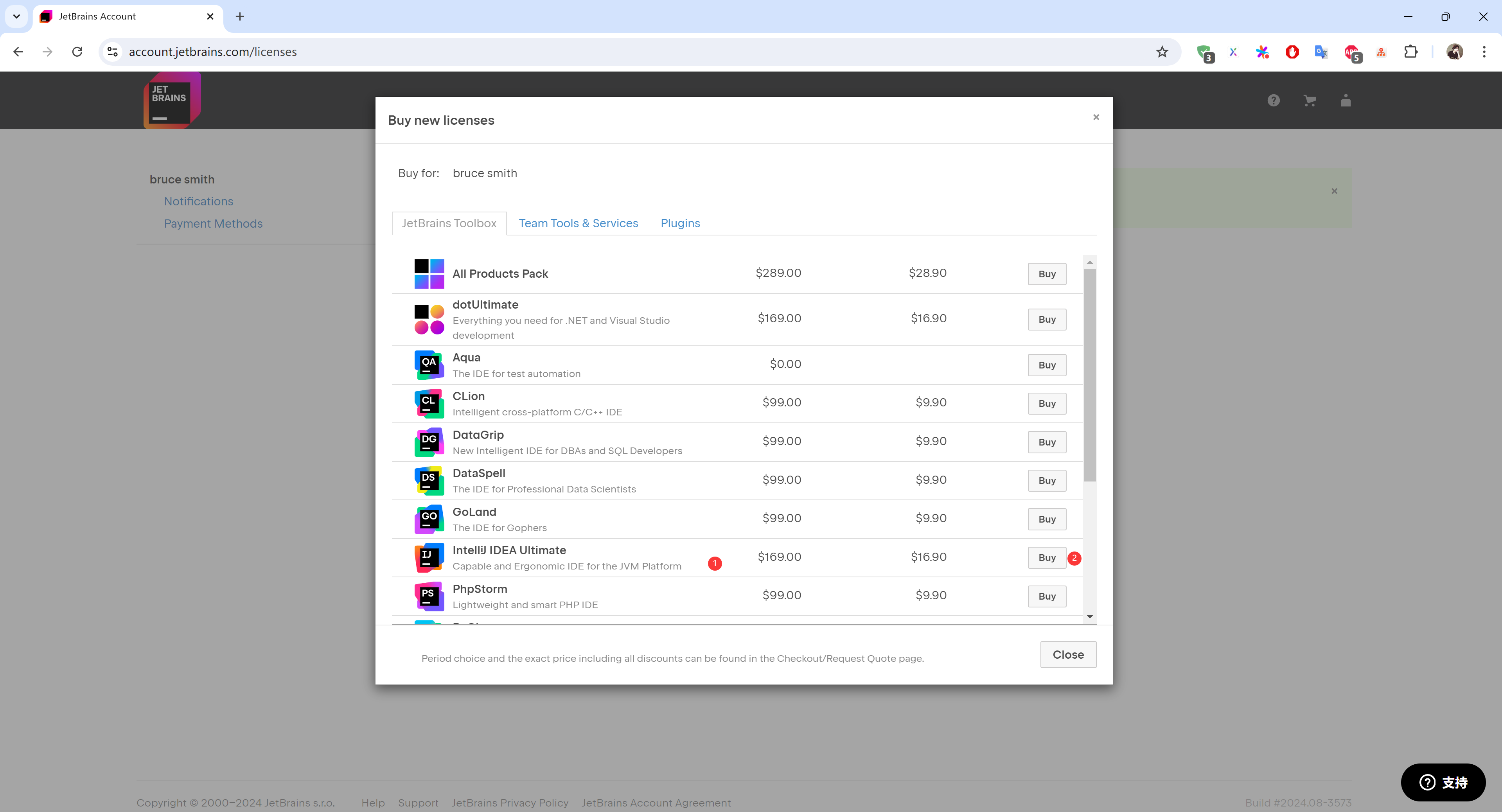Open the help question mark icon
This screenshot has width=1502, height=812.
point(1274,101)
